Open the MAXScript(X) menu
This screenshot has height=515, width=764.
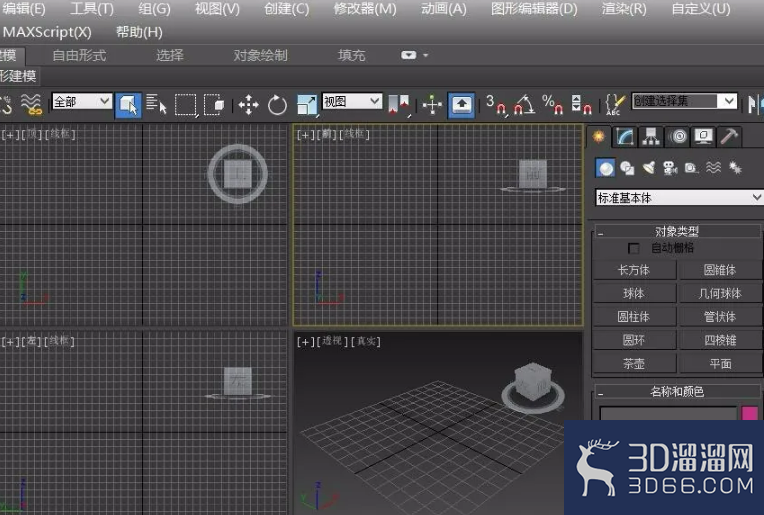point(47,32)
